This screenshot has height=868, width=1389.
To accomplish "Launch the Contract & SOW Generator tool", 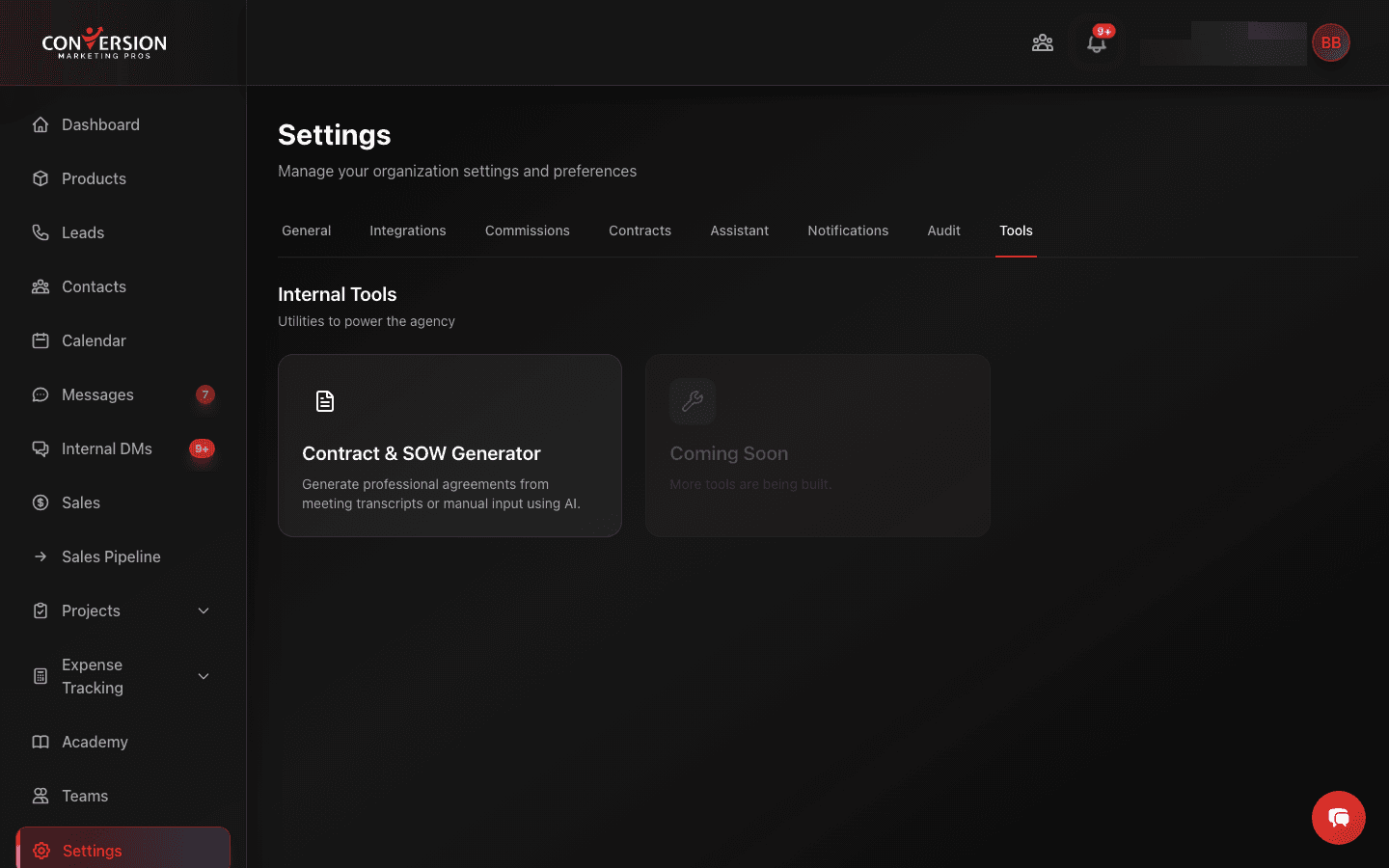I will pos(449,446).
